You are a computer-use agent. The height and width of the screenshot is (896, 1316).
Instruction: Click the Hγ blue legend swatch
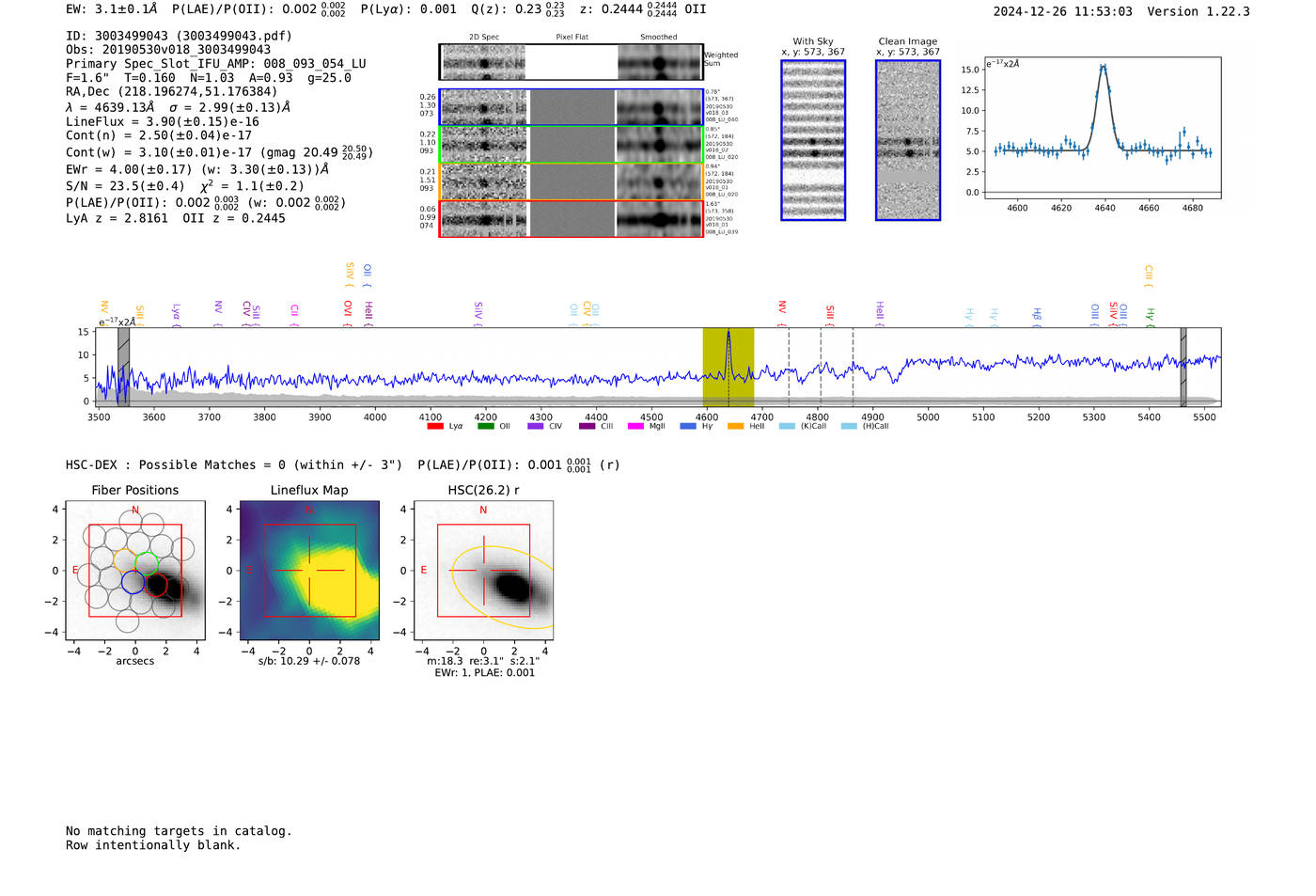pyautogui.click(x=688, y=426)
